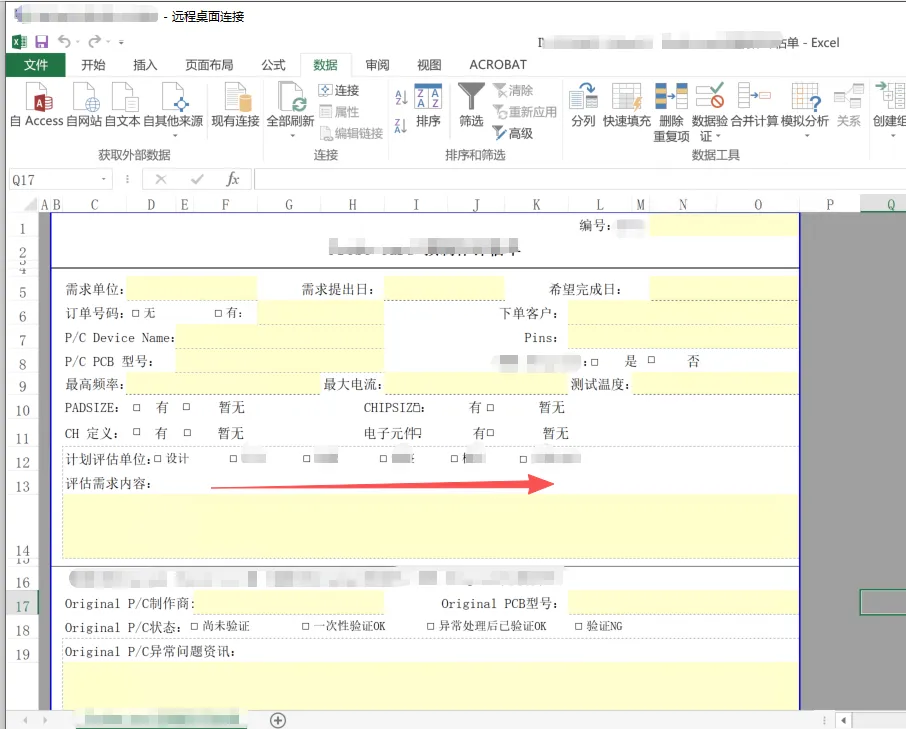The image size is (906, 729).
Task: Run Flash Fill (快速填充)
Action: point(627,105)
